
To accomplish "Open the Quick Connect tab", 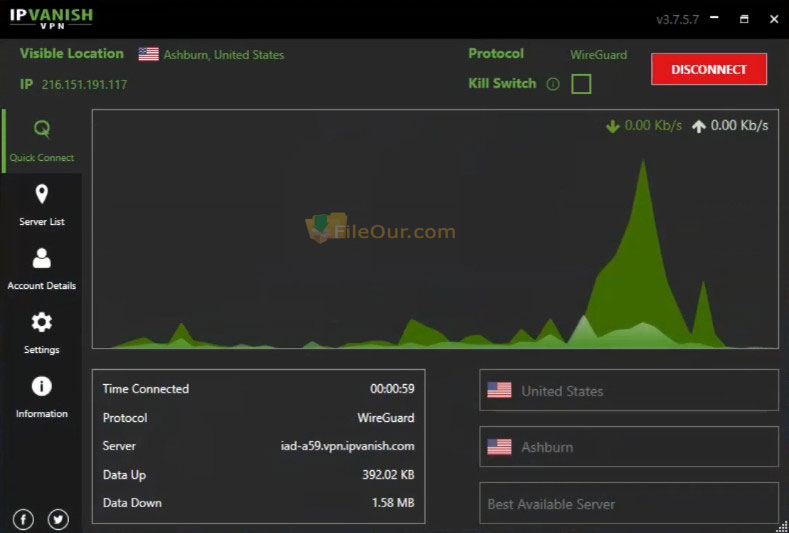I will tap(42, 141).
